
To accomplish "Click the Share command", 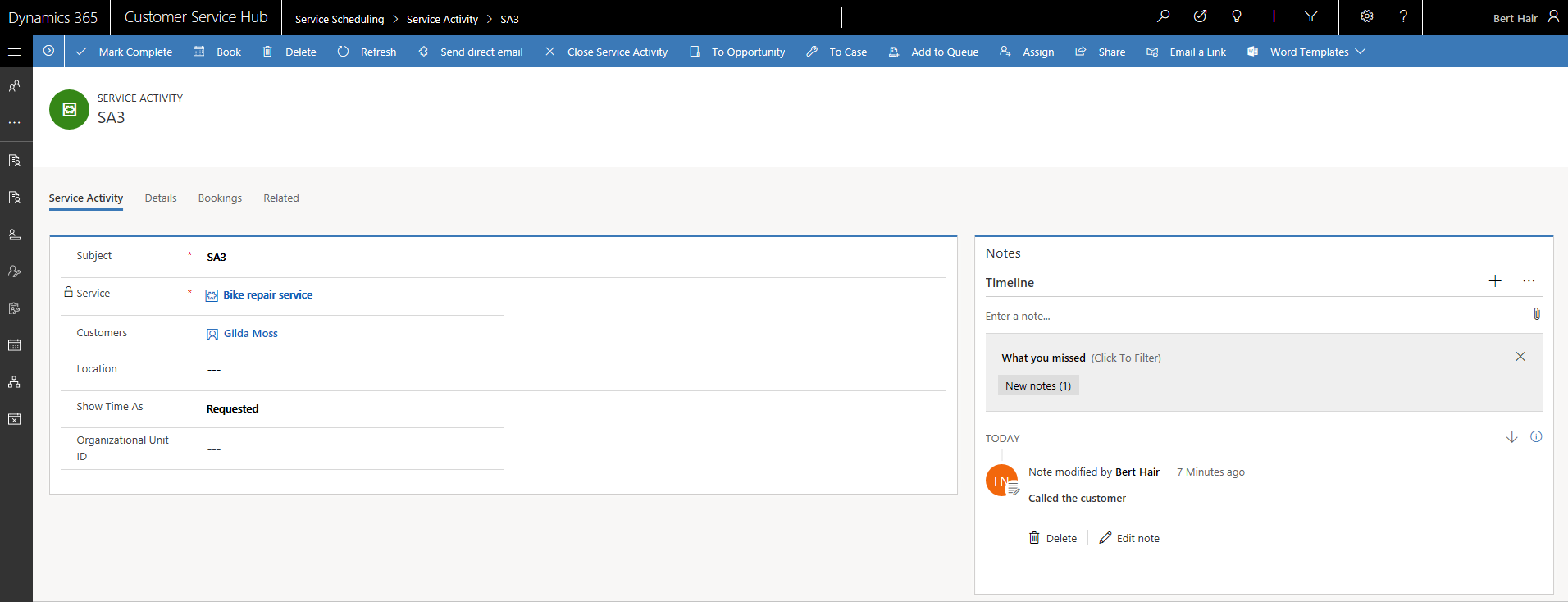I will coord(1101,52).
